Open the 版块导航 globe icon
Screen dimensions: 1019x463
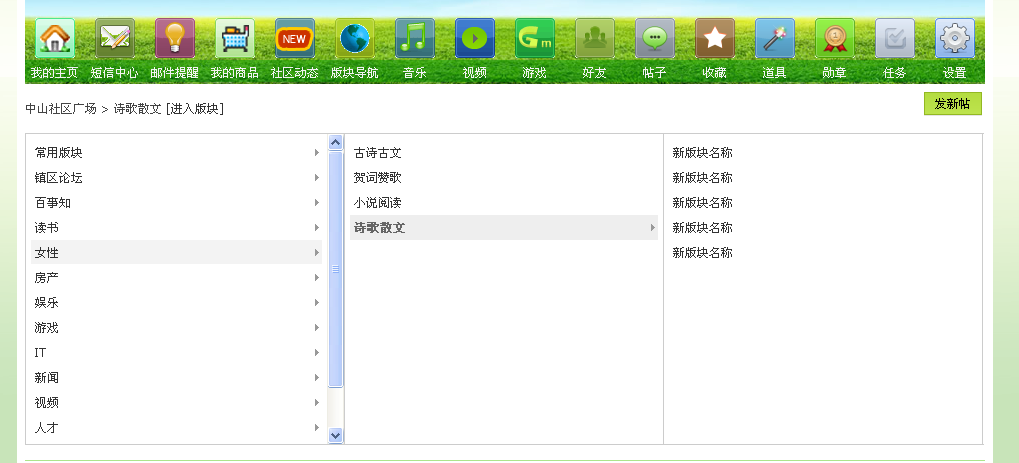[355, 38]
